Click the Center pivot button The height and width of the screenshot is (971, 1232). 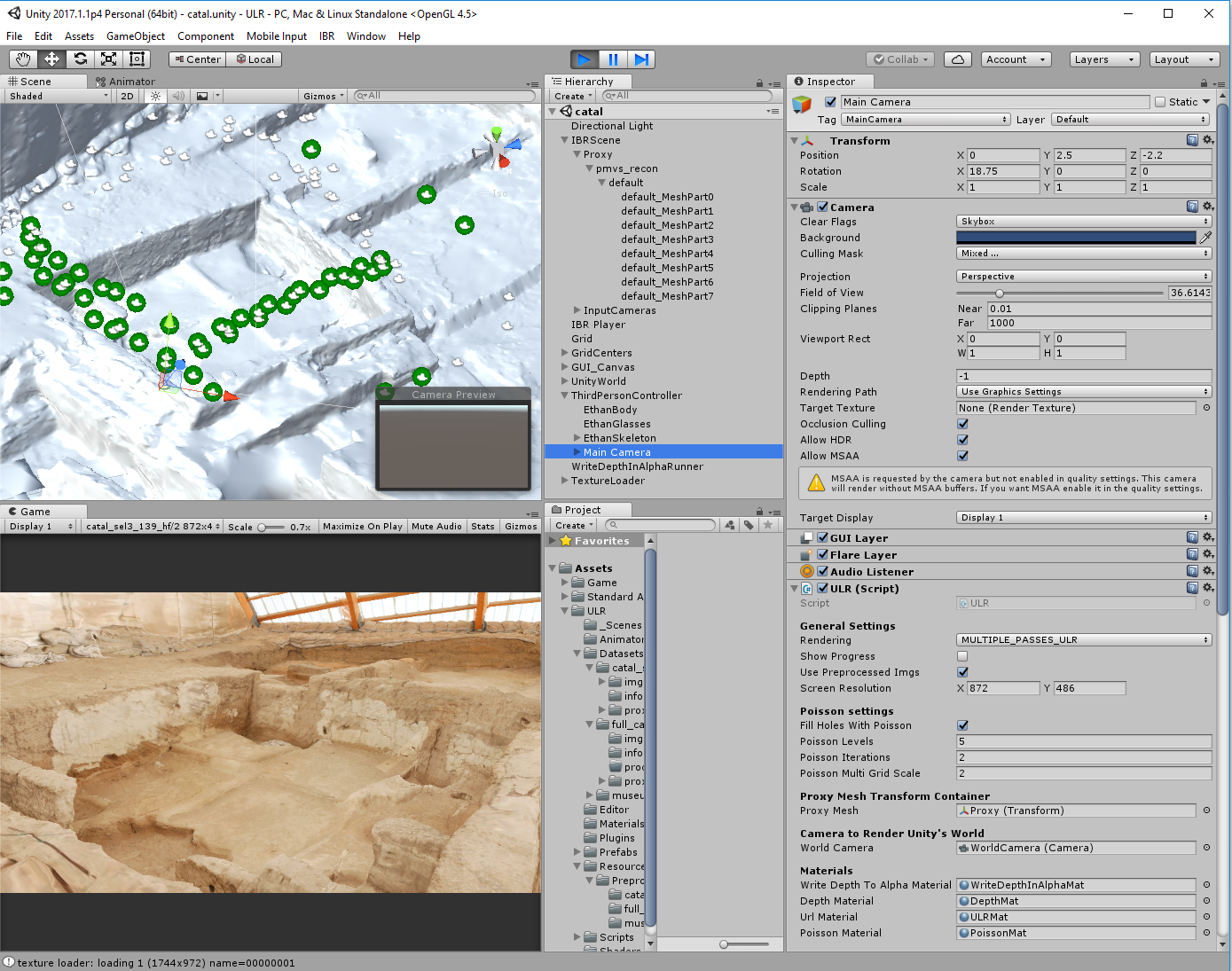coord(197,59)
